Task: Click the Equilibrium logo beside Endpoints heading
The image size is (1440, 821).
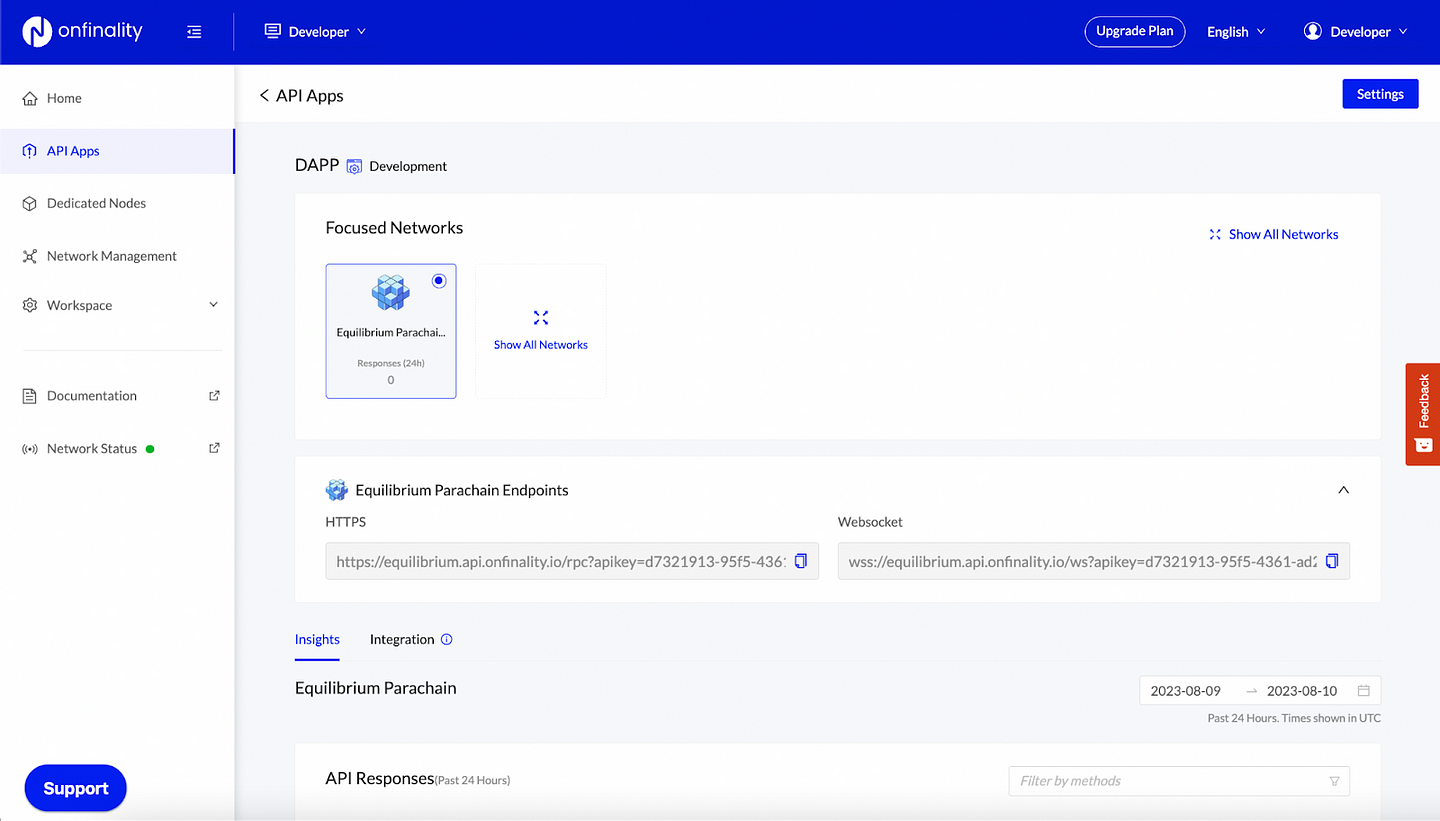Action: pos(337,490)
